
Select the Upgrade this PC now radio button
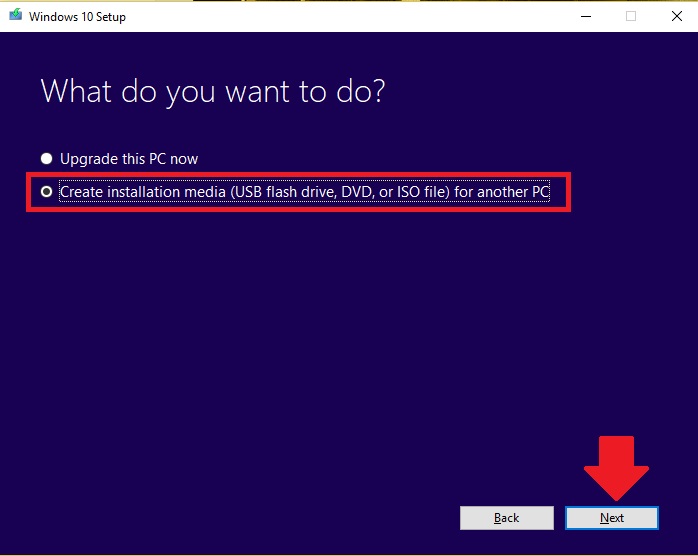point(46,158)
